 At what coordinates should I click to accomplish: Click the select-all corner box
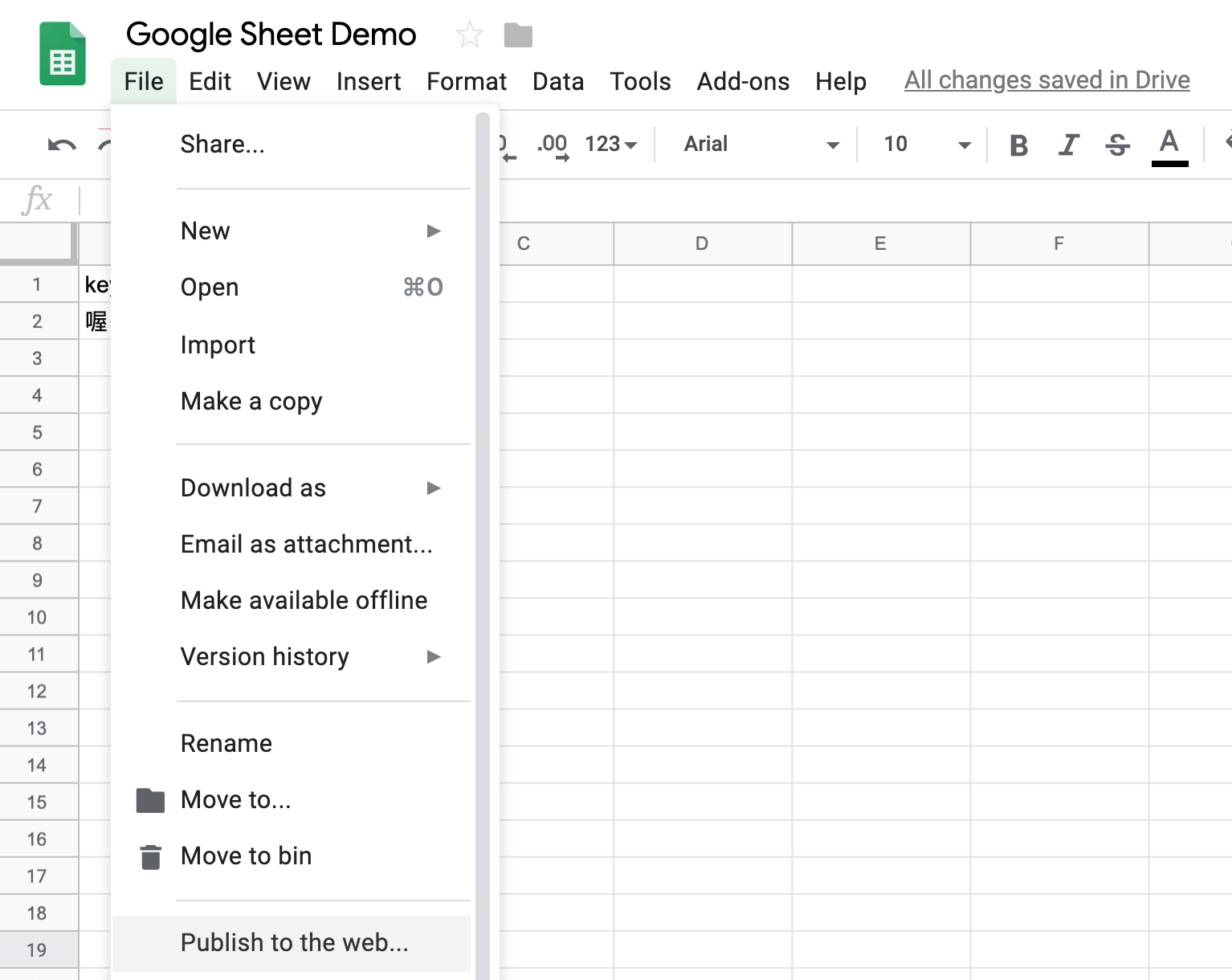pyautogui.click(x=39, y=243)
